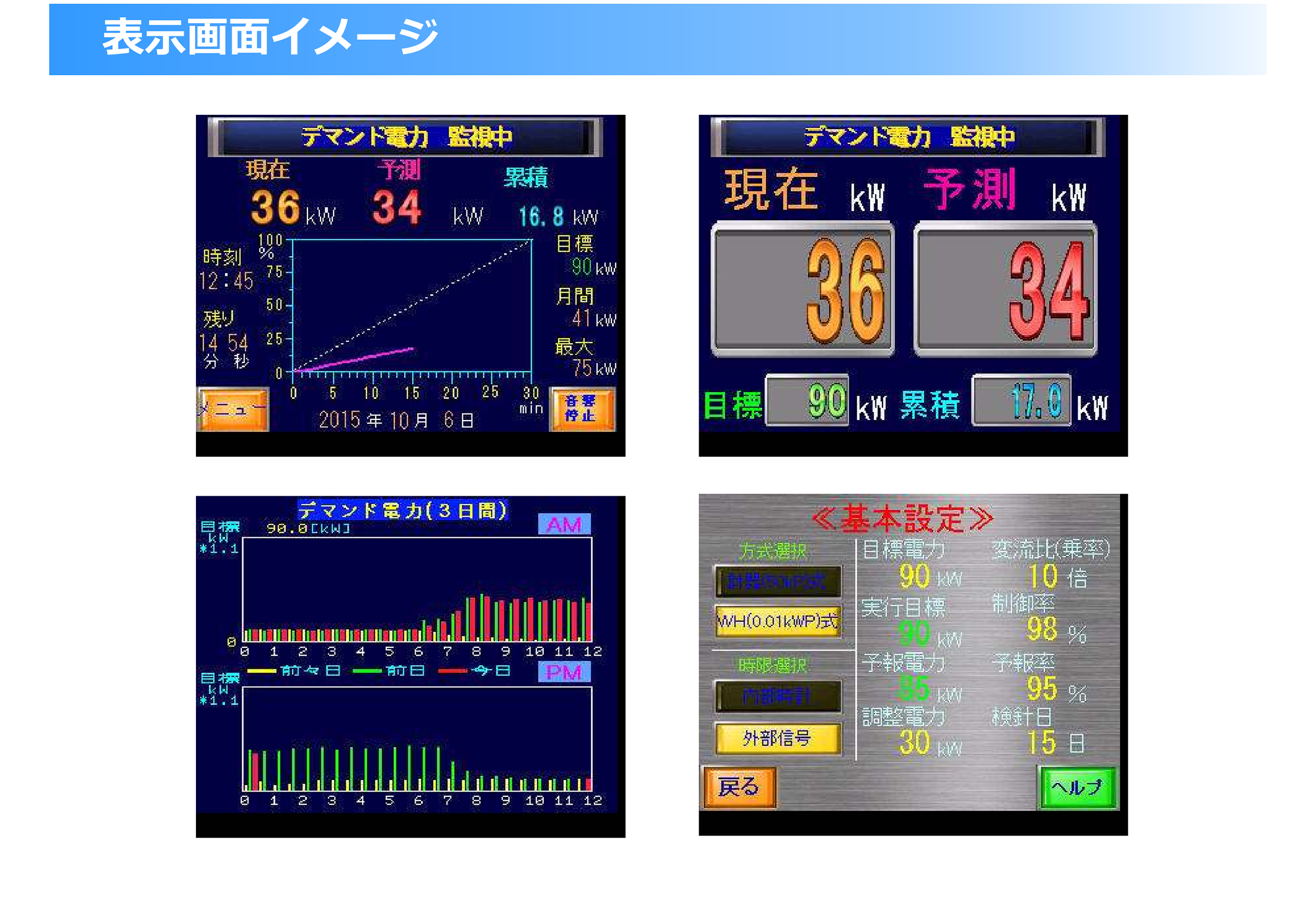
Task: Click the large 現在 36 display box
Action: coord(803,290)
